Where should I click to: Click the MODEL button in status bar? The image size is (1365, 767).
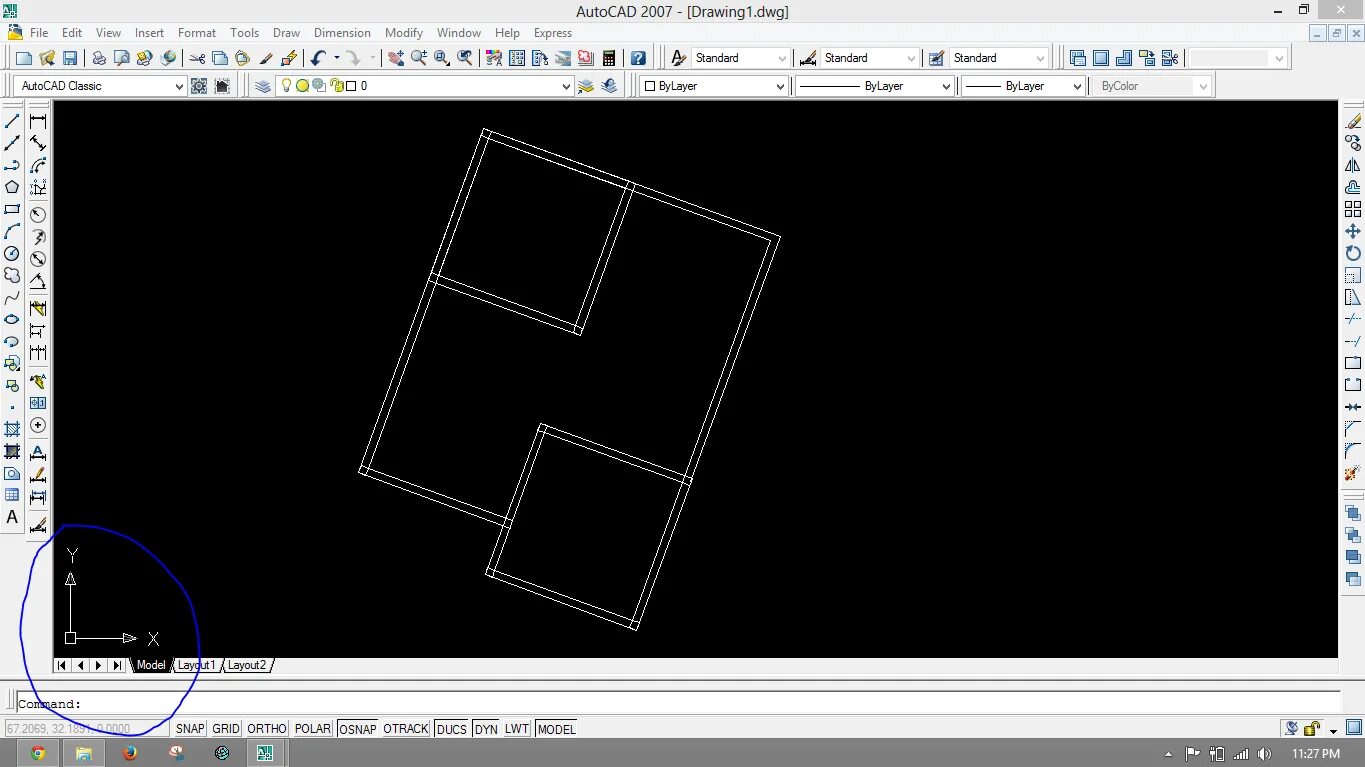556,729
